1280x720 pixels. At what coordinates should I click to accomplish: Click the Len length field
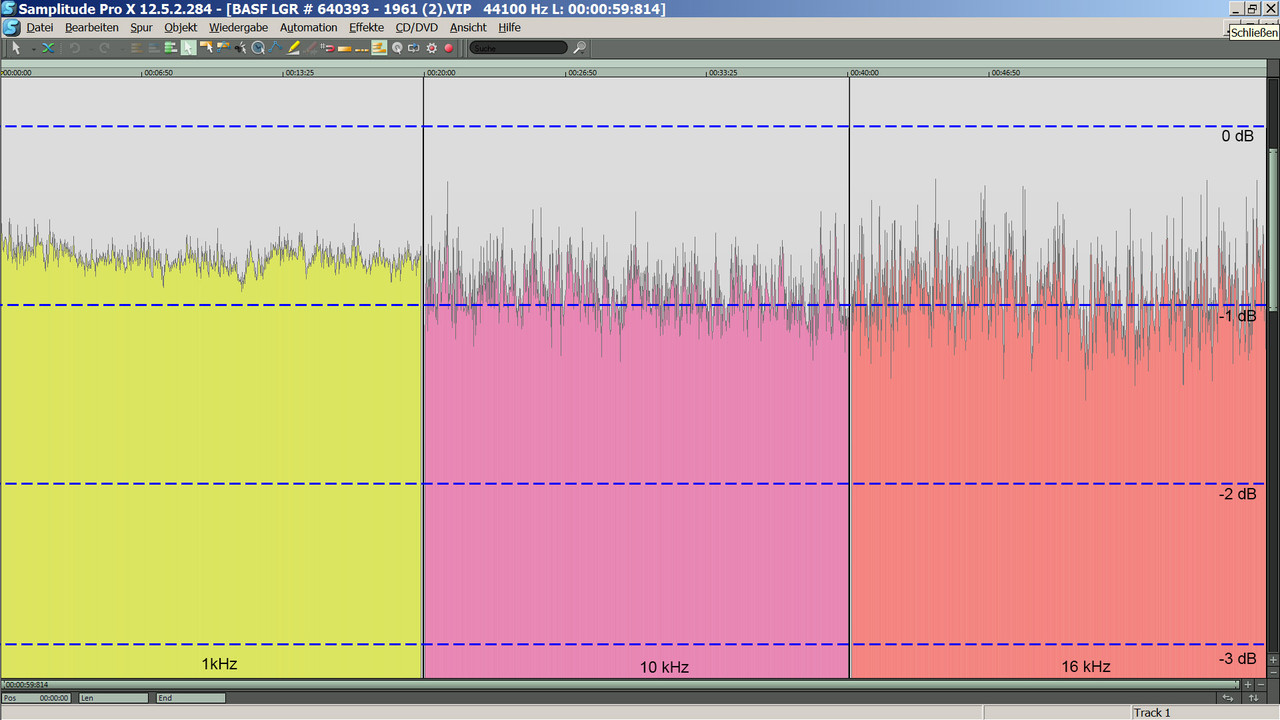click(112, 698)
